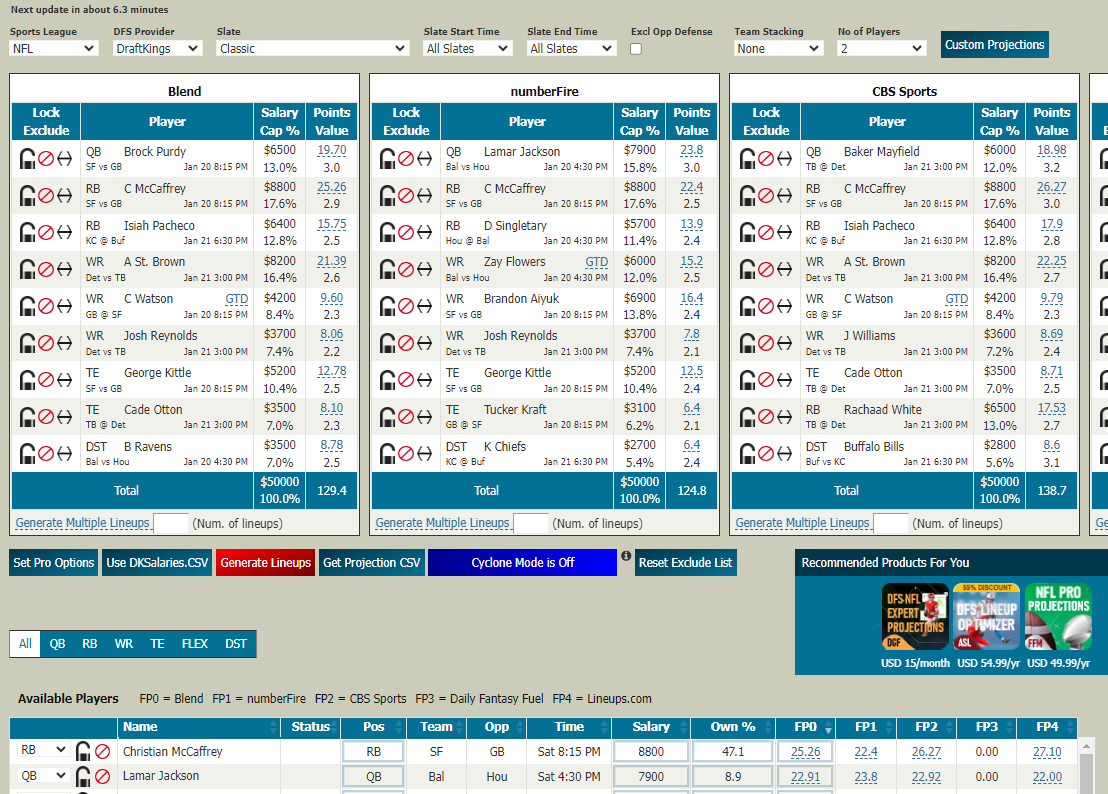Screen dimensions: 1108x794
Task: Swap J Williams in CBS Sports lineup
Action: (784, 343)
